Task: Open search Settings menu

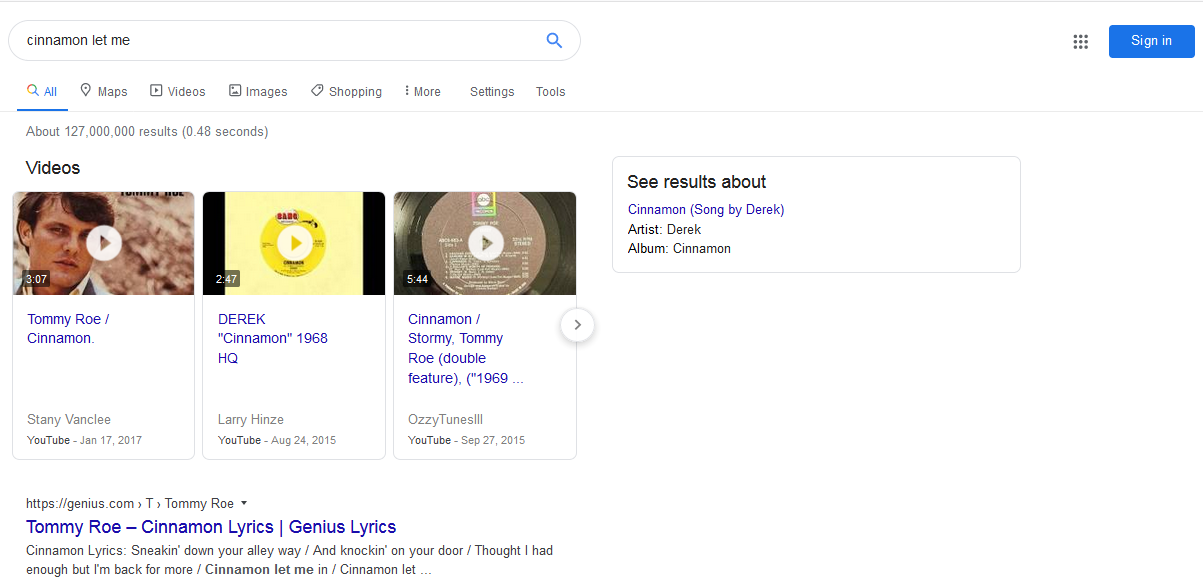Action: (492, 91)
